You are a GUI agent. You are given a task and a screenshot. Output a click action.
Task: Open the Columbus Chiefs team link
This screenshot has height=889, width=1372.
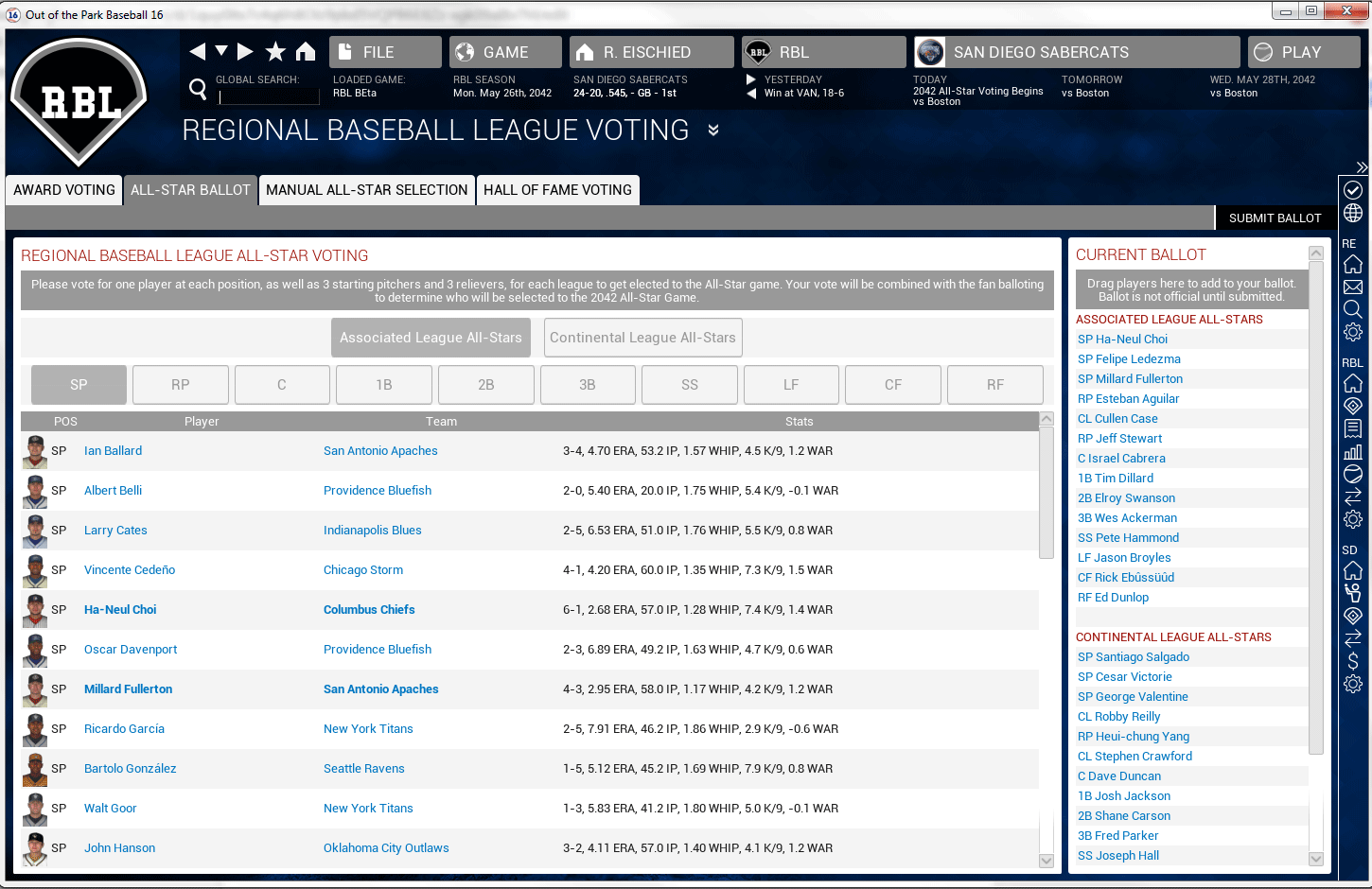click(x=369, y=610)
